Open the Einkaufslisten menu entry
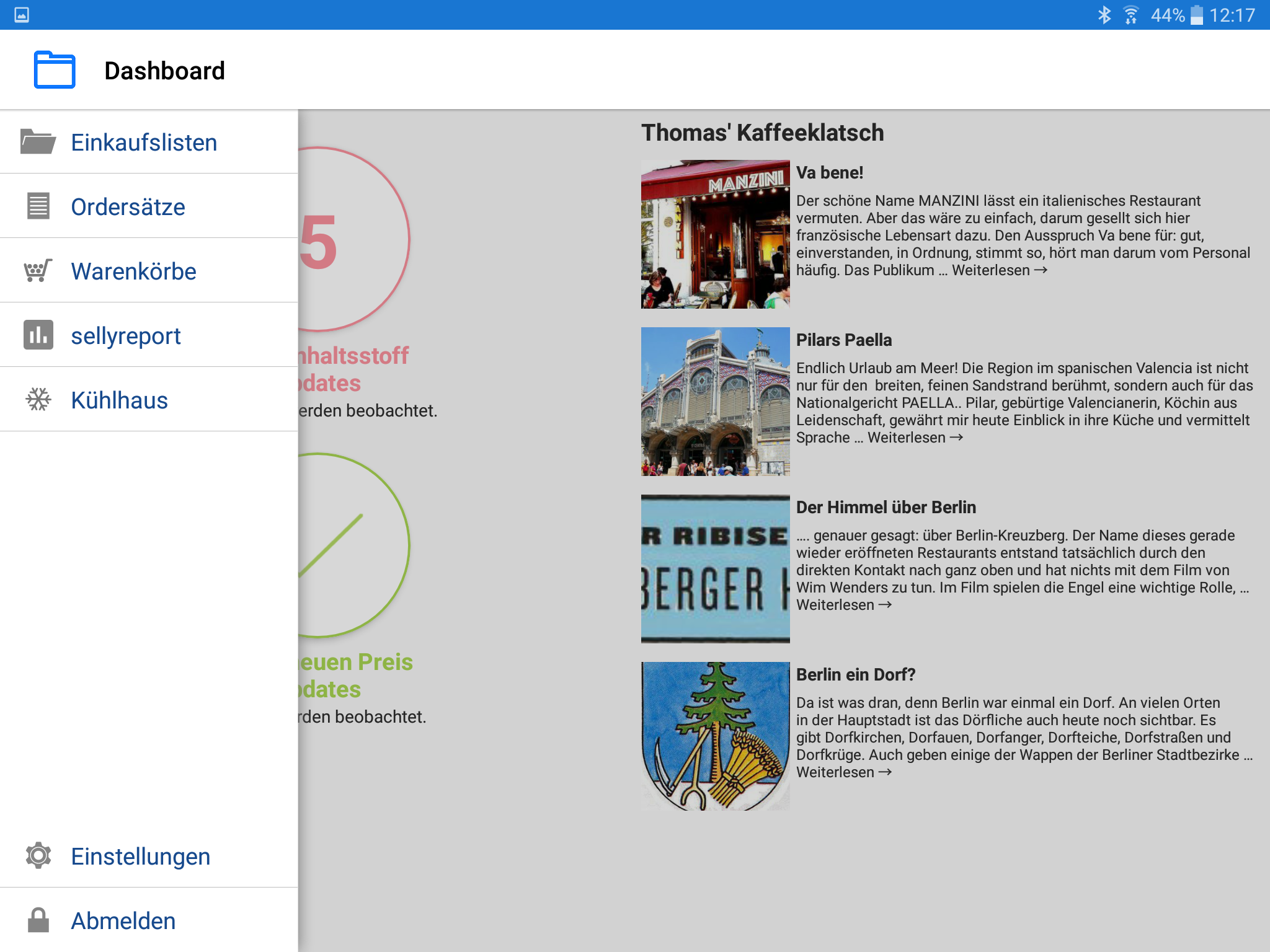The width and height of the screenshot is (1270, 952). click(x=144, y=143)
